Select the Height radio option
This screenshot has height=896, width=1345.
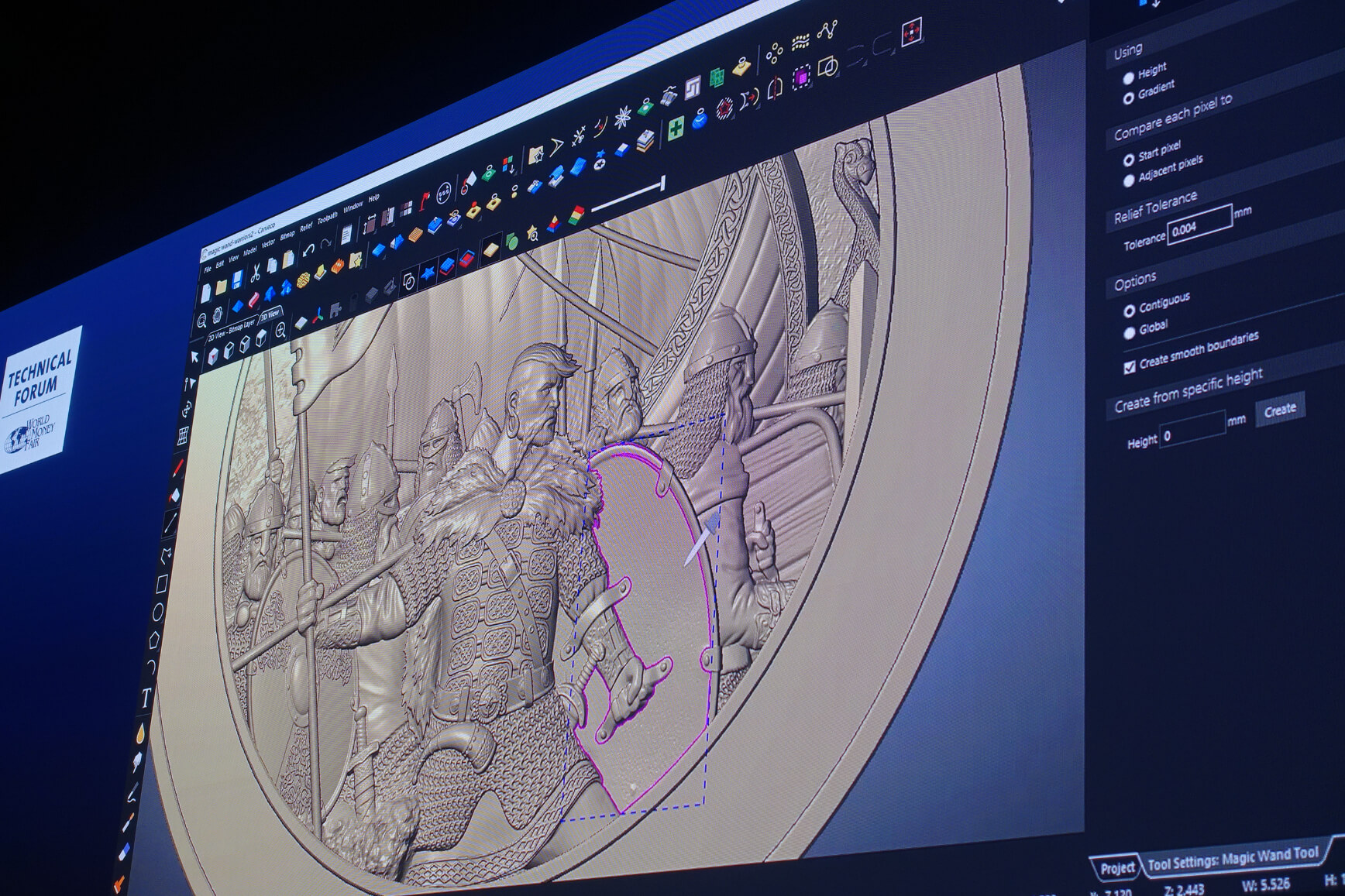pyautogui.click(x=1128, y=77)
